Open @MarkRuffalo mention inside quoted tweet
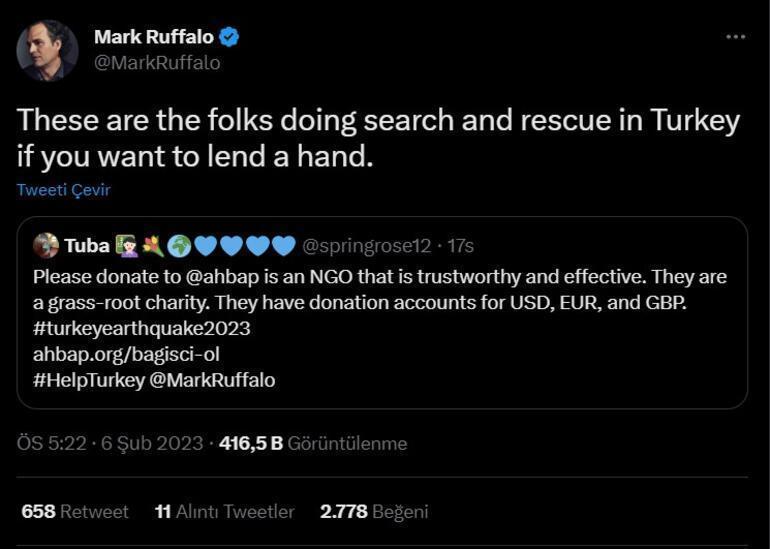The image size is (770, 549). (x=212, y=380)
